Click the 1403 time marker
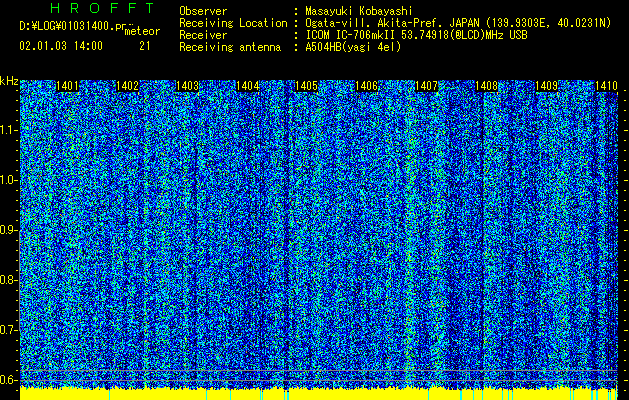Screen dimensions: 629x400 pyautogui.click(x=187, y=86)
